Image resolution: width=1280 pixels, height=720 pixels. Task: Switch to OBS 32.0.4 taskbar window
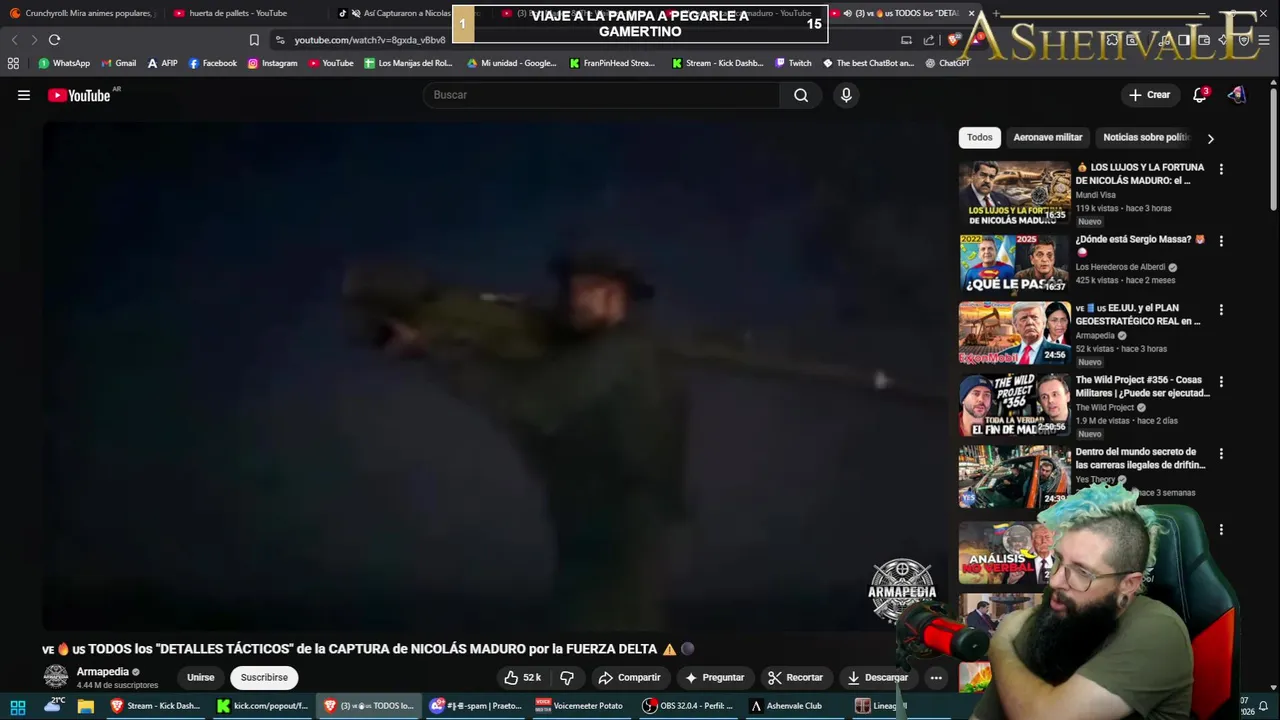coord(688,706)
